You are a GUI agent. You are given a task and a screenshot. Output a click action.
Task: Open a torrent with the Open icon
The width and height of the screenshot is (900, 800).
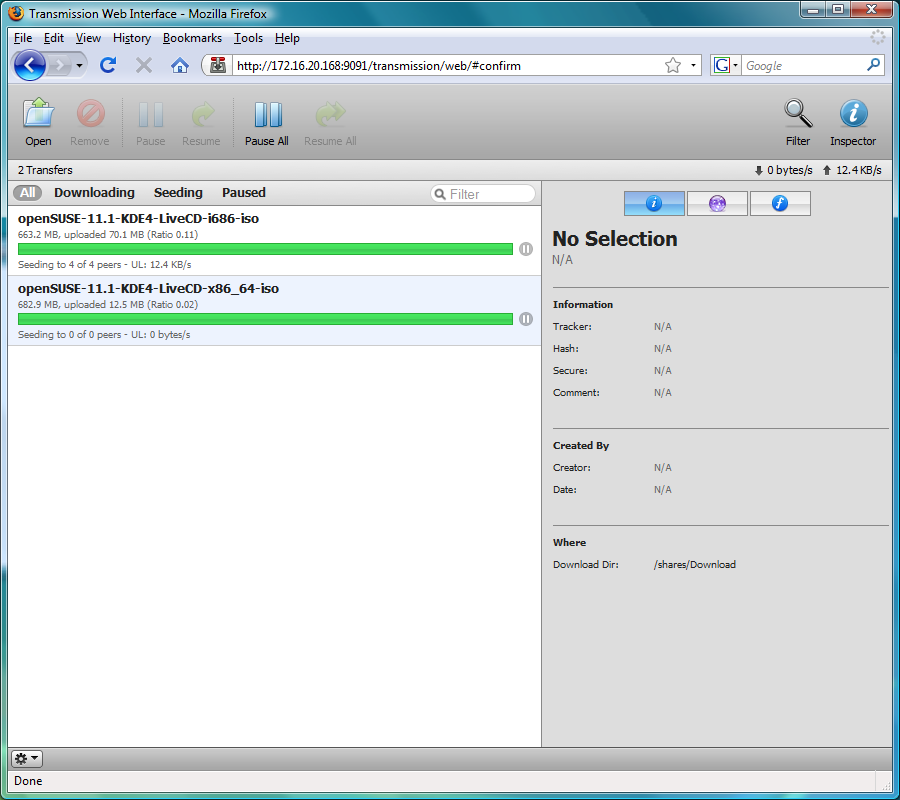pos(38,122)
